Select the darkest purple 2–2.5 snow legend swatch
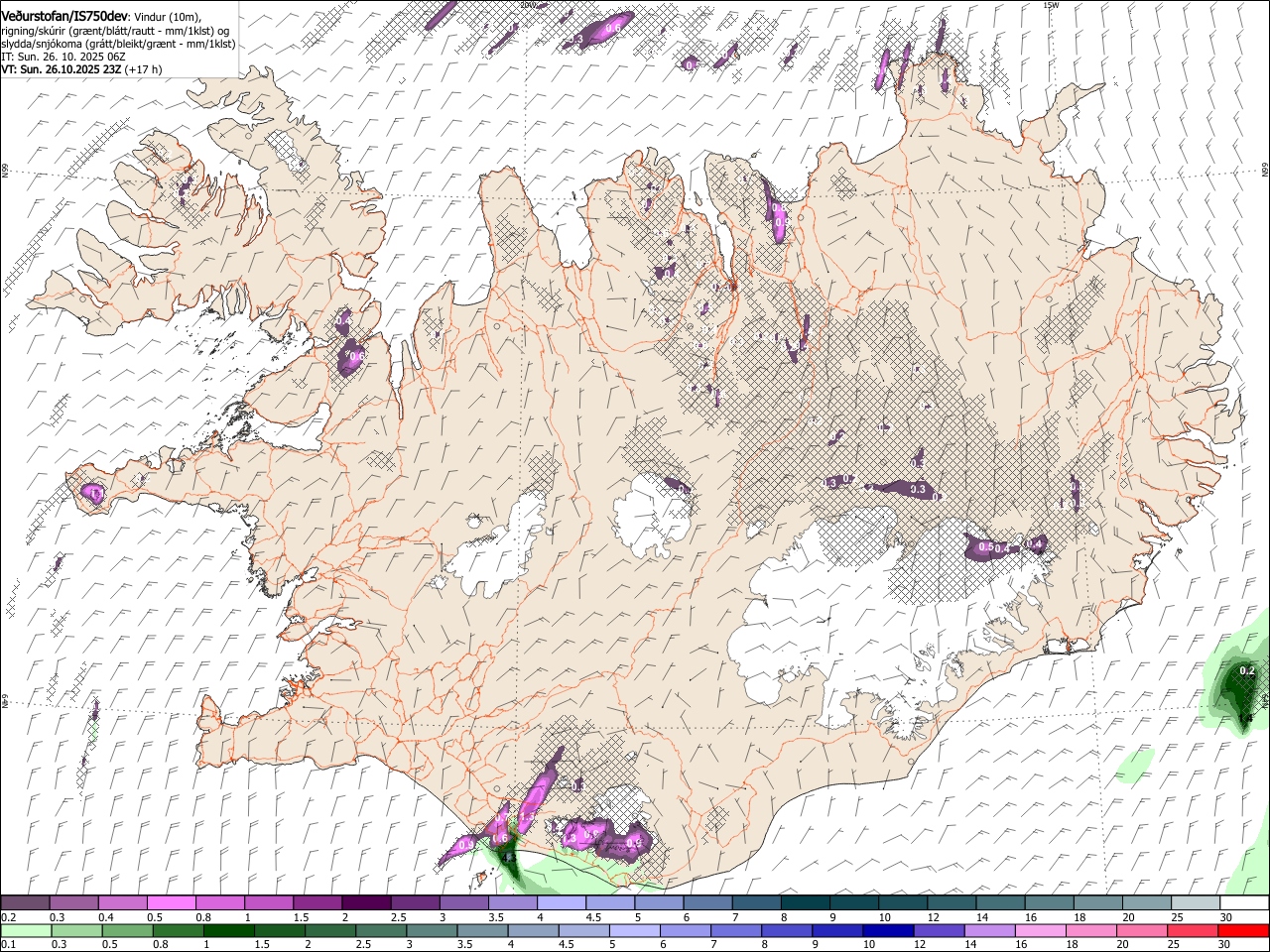This screenshot has height=952, width=1270. click(366, 903)
